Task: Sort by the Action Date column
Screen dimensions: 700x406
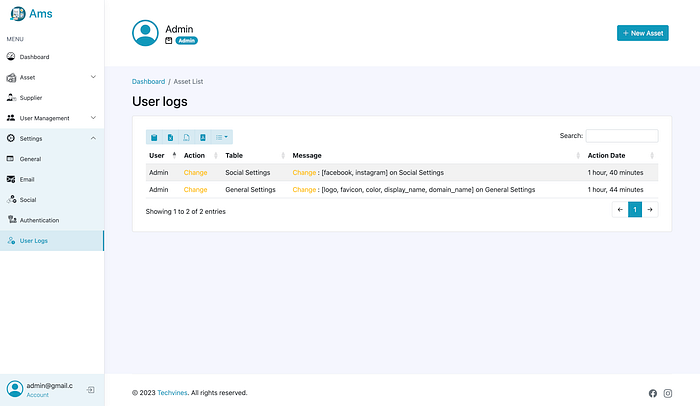Action: pos(621,155)
